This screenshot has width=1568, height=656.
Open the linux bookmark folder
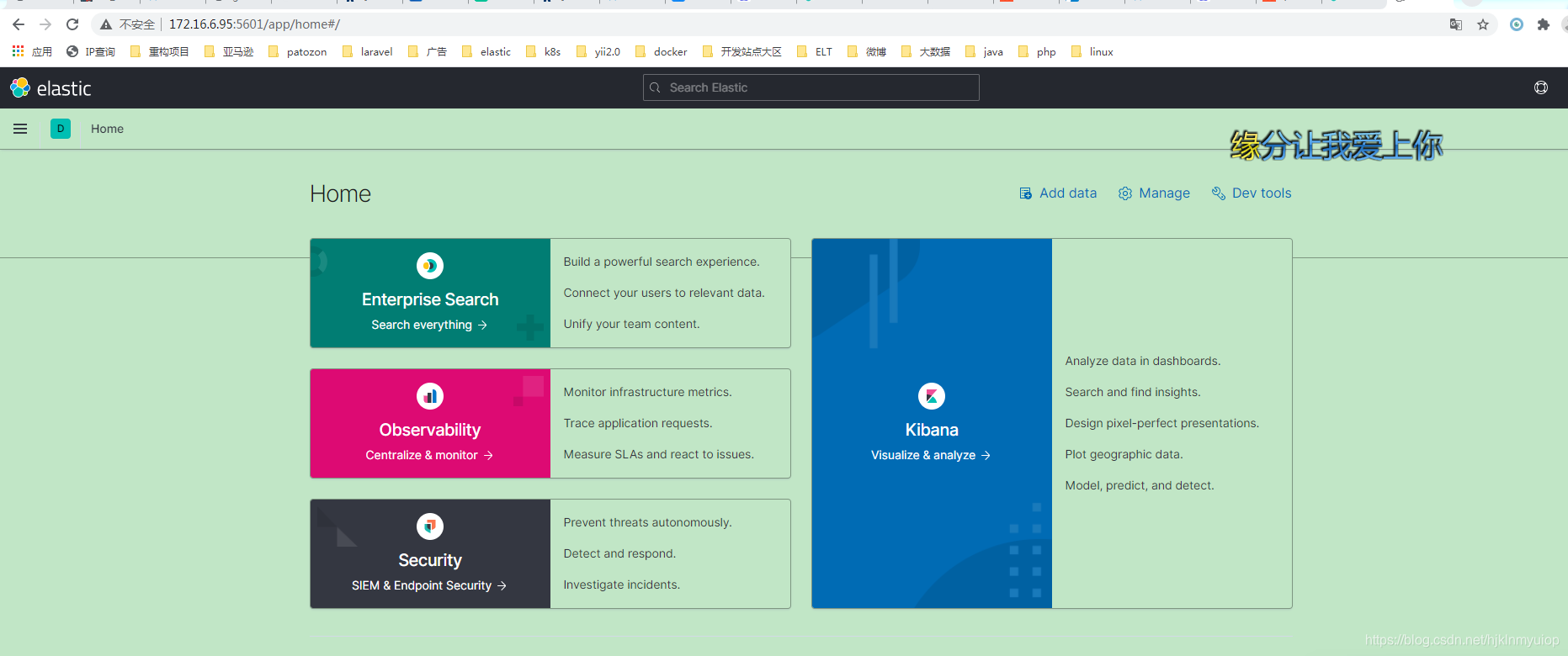[x=1092, y=51]
